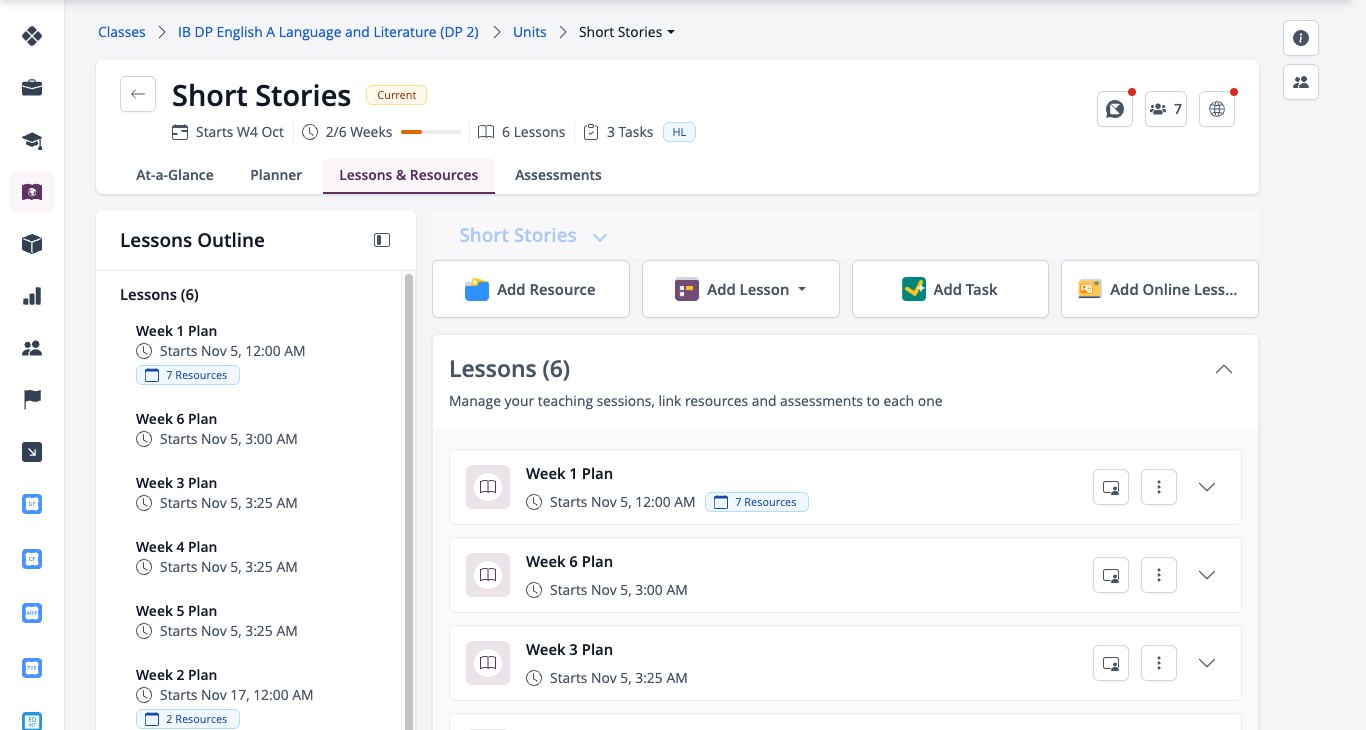Open the ED INT badge in sidebar
1366x730 pixels.
click(32, 720)
